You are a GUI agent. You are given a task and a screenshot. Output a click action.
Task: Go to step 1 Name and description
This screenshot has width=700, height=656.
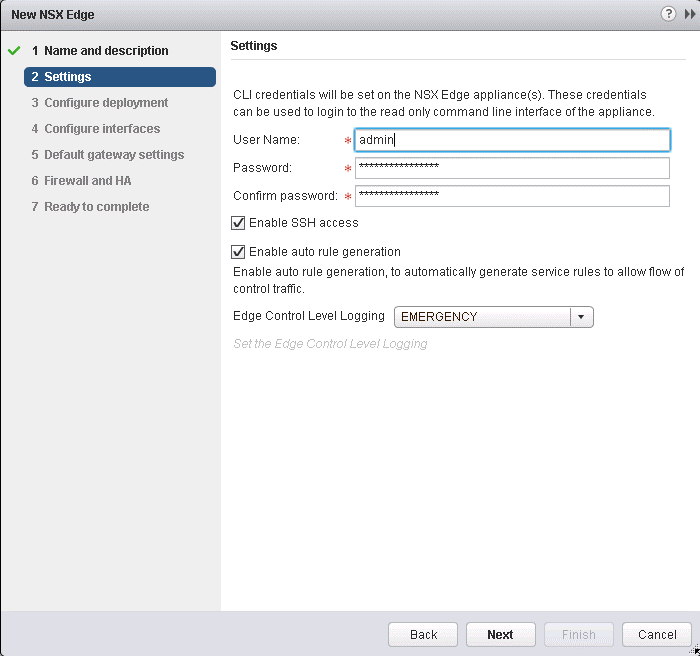pyautogui.click(x=106, y=51)
